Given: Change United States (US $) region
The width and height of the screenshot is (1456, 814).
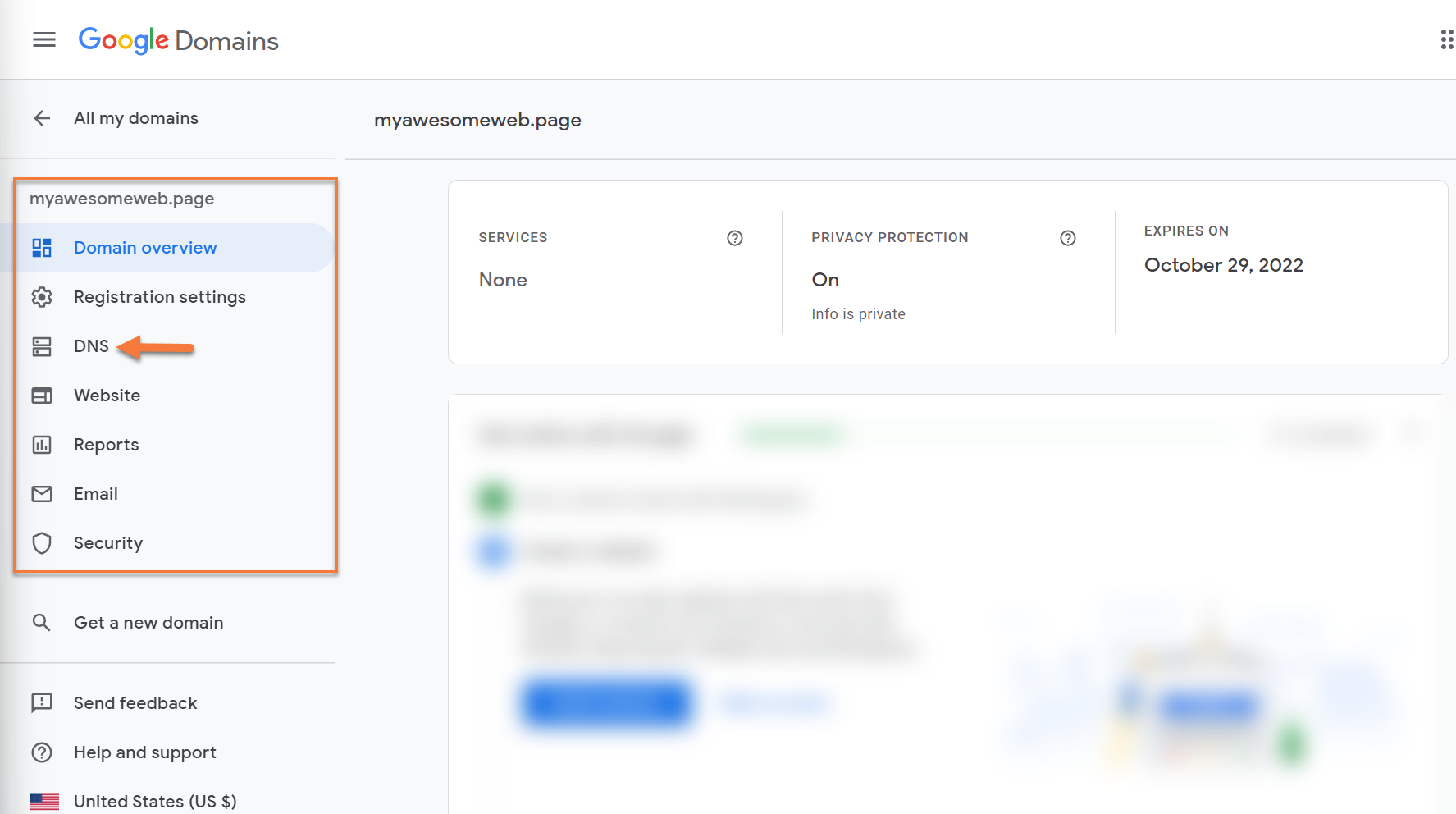Looking at the screenshot, I should (154, 801).
